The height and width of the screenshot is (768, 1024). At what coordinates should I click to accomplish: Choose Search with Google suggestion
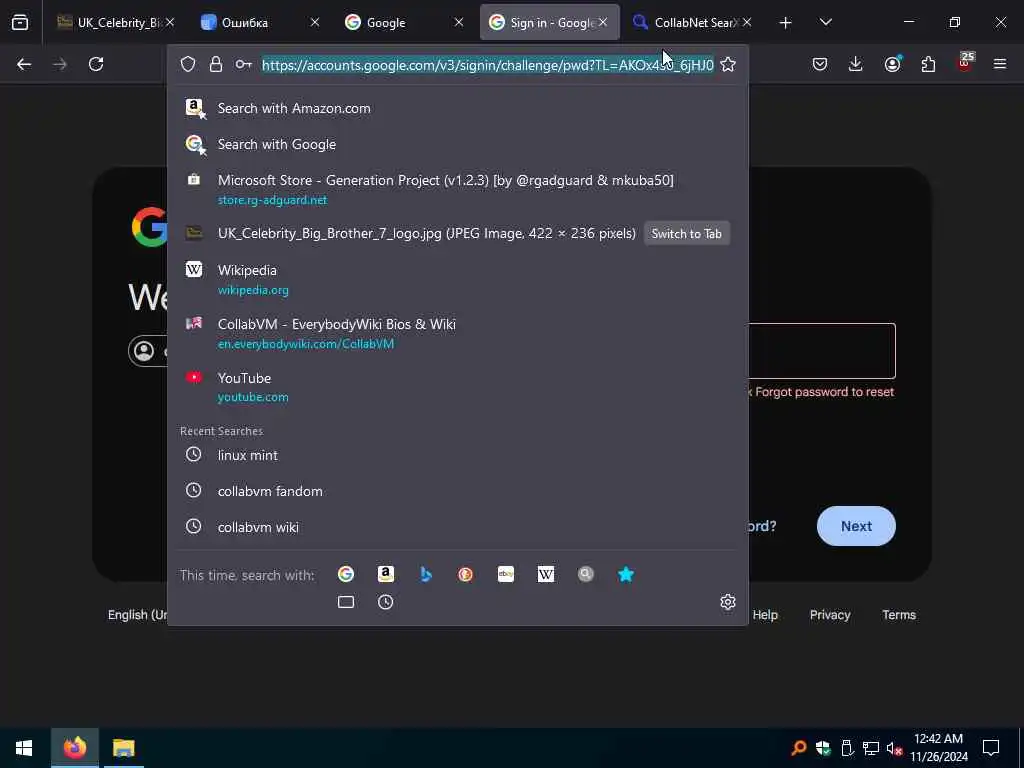pyautogui.click(x=458, y=144)
